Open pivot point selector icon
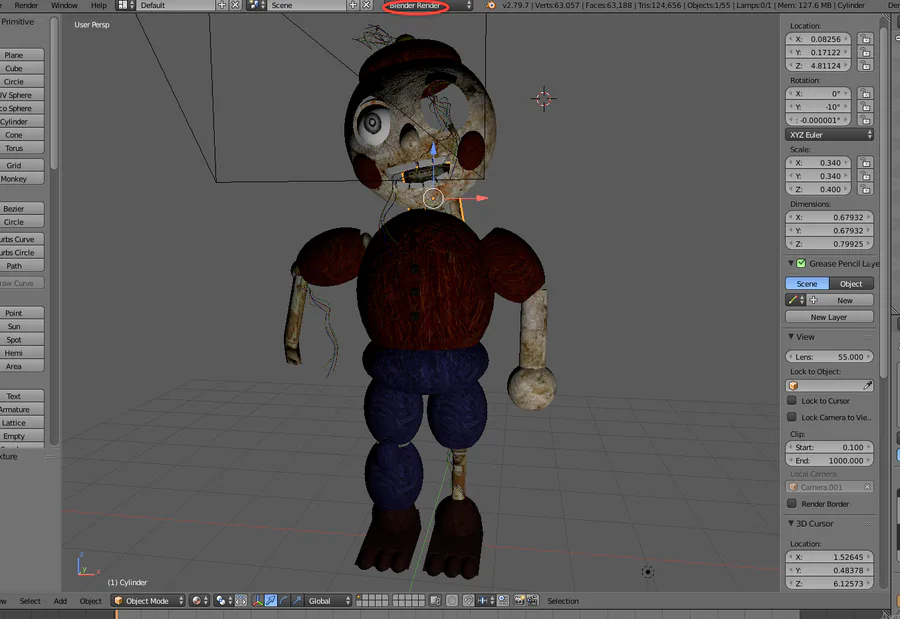This screenshot has height=619, width=900. (x=222, y=601)
